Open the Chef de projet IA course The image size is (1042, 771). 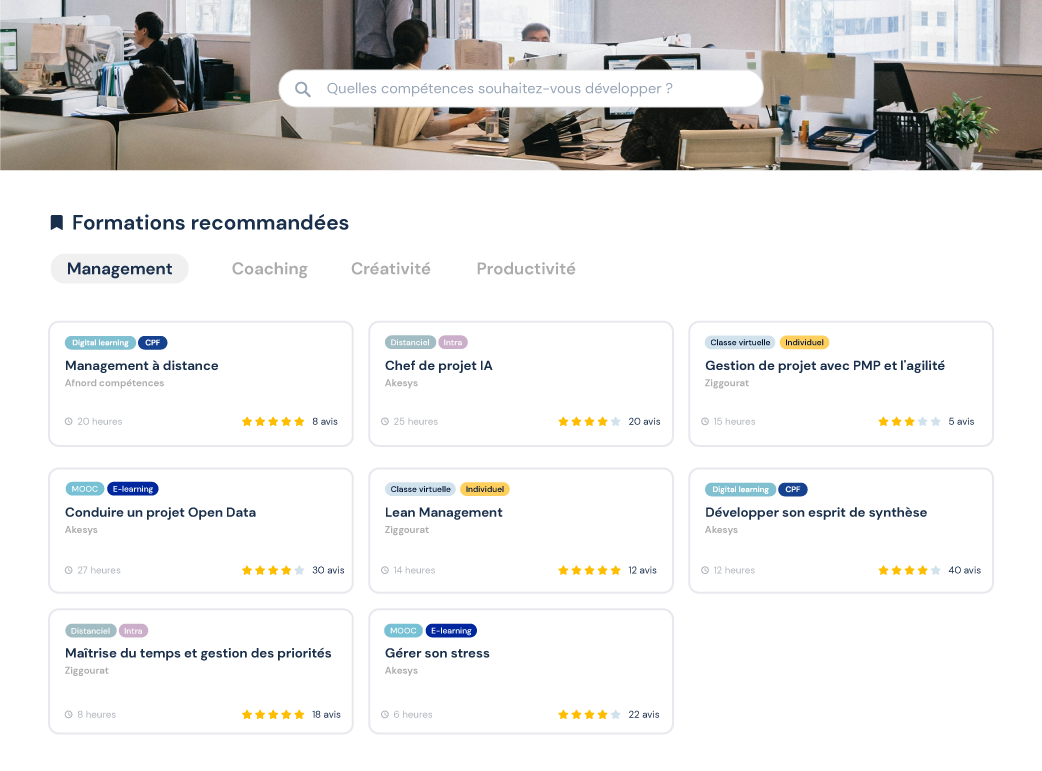click(439, 366)
